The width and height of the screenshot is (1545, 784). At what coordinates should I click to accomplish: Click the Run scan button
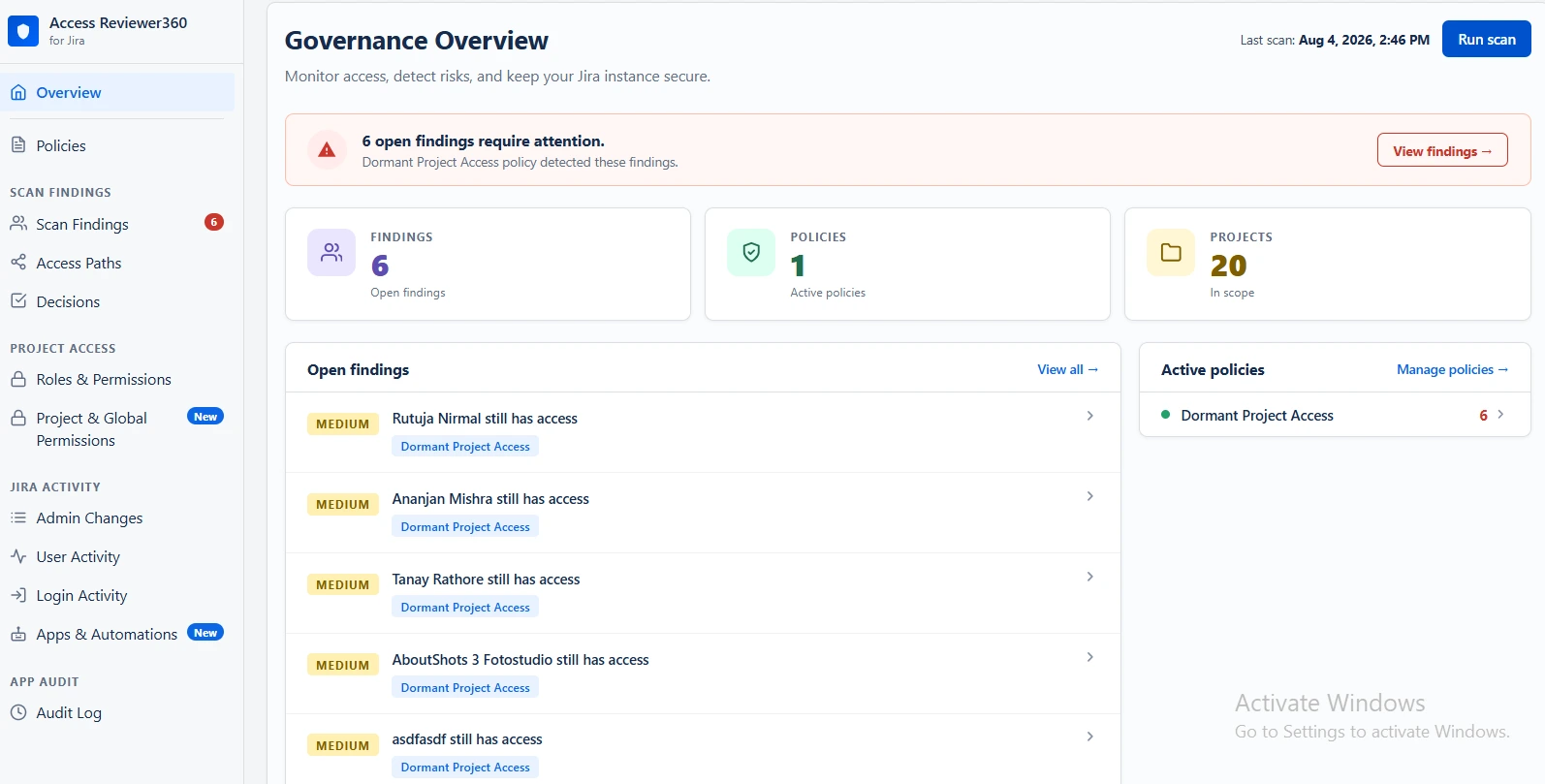pyautogui.click(x=1486, y=39)
